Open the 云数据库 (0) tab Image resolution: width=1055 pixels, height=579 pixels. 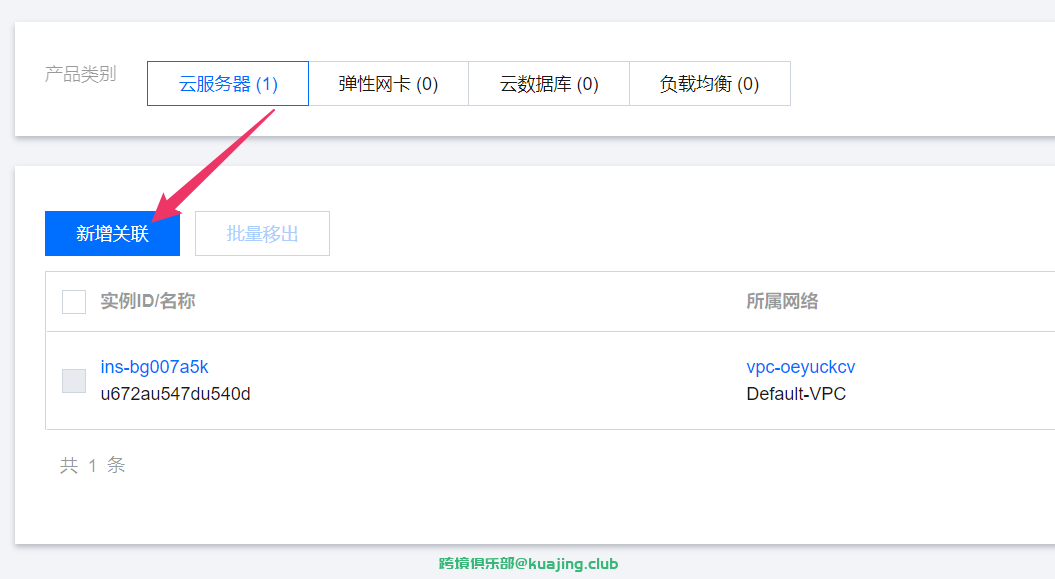(x=549, y=83)
